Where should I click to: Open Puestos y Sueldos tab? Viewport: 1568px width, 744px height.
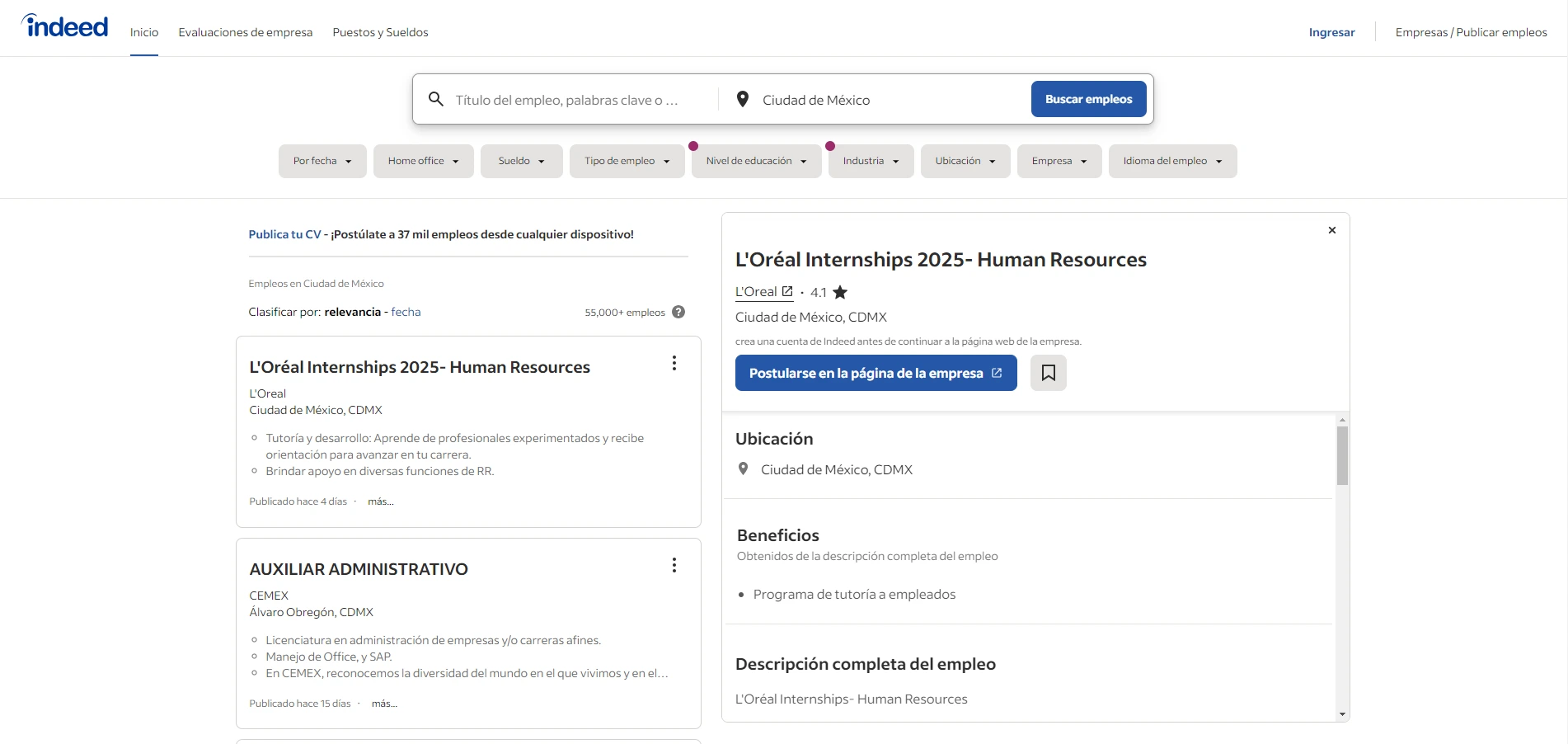[x=380, y=32]
